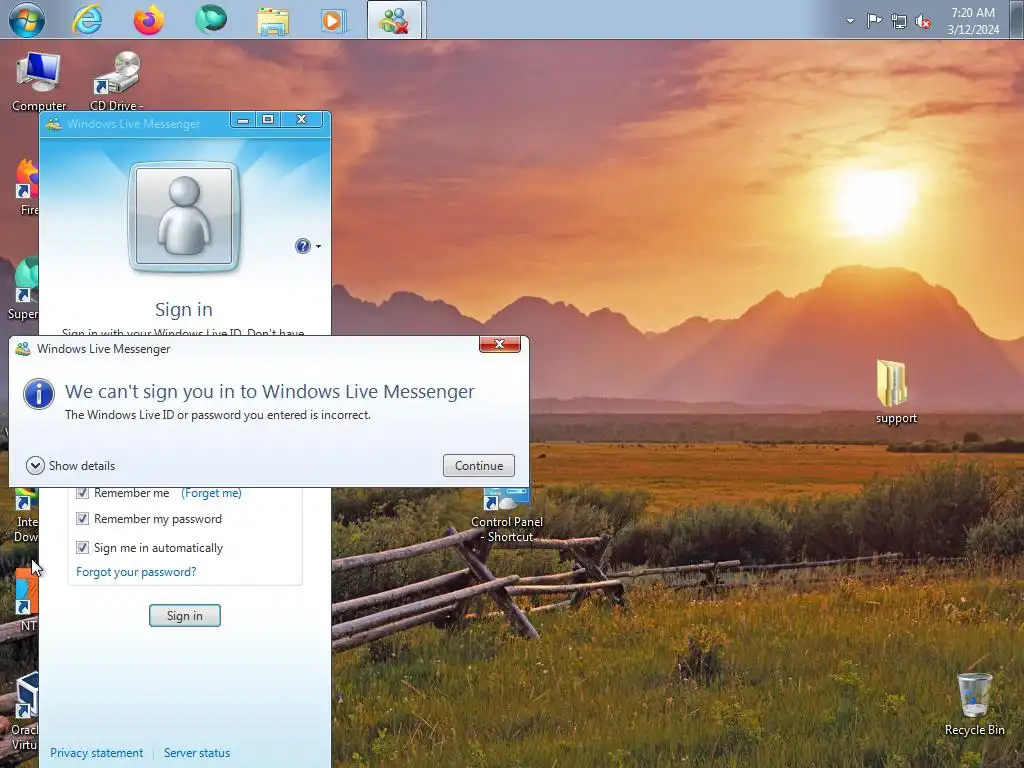This screenshot has width=1024, height=768.
Task: Select Windows Live Messenger taskbar button
Action: click(394, 20)
